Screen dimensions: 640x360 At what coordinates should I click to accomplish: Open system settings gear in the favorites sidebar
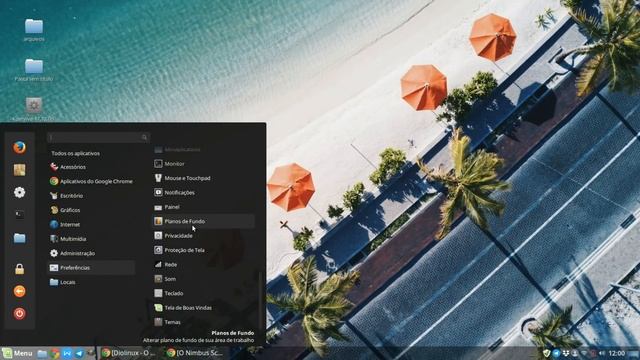19,192
